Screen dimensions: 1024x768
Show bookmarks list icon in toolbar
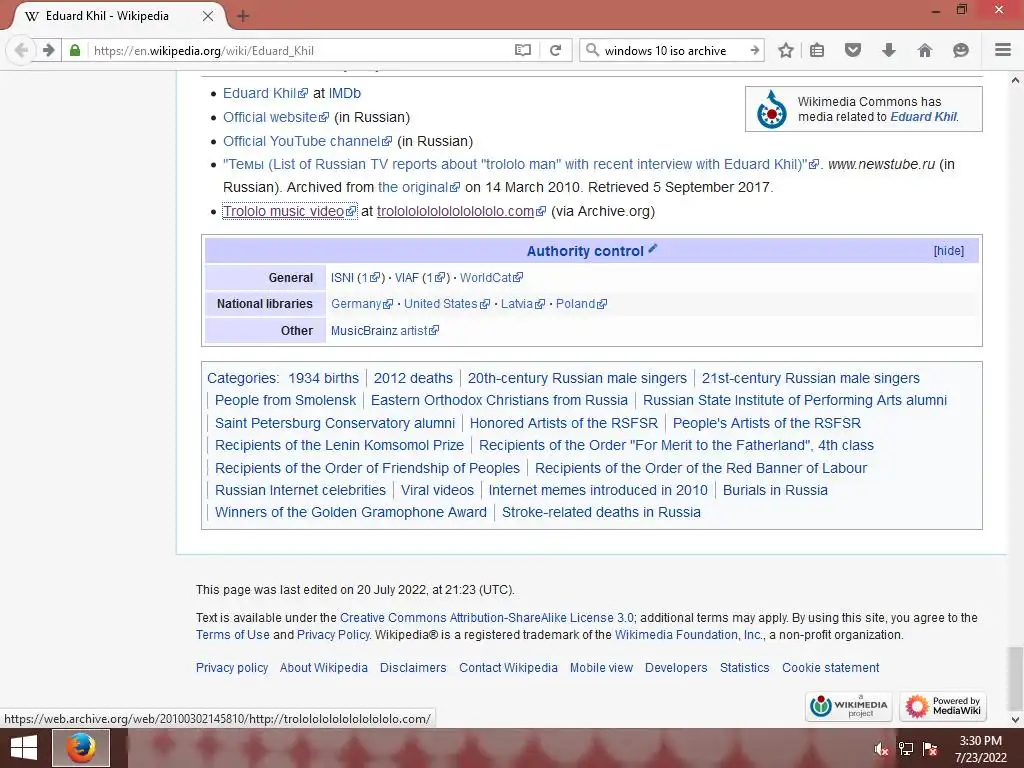[817, 50]
